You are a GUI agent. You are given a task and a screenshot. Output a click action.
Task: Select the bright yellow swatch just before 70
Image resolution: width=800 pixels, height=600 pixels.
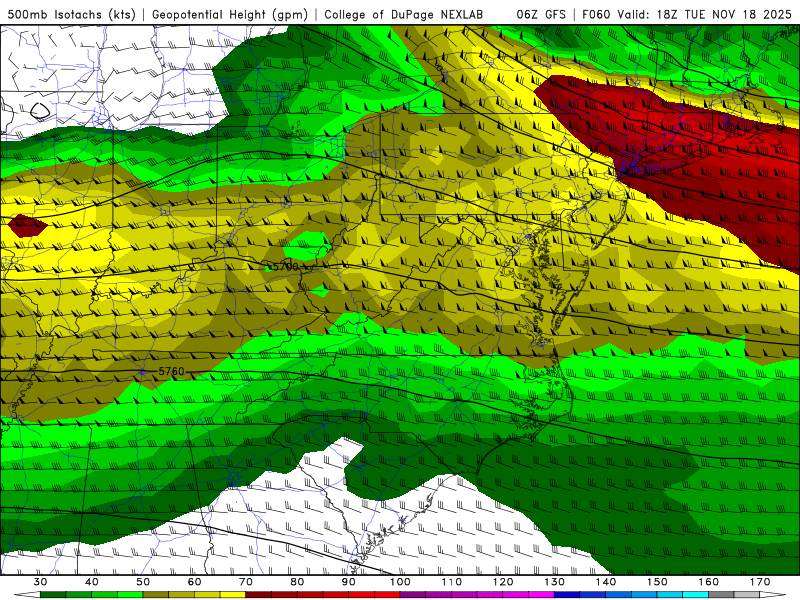click(233, 595)
